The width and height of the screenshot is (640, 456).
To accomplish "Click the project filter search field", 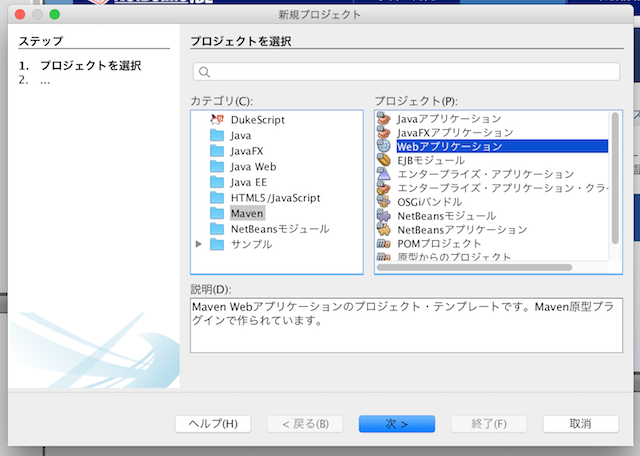I will pos(412,72).
